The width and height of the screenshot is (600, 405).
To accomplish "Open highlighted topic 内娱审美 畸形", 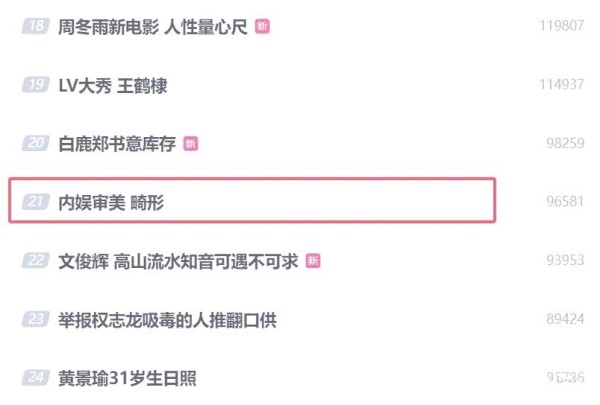I will click(111, 202).
